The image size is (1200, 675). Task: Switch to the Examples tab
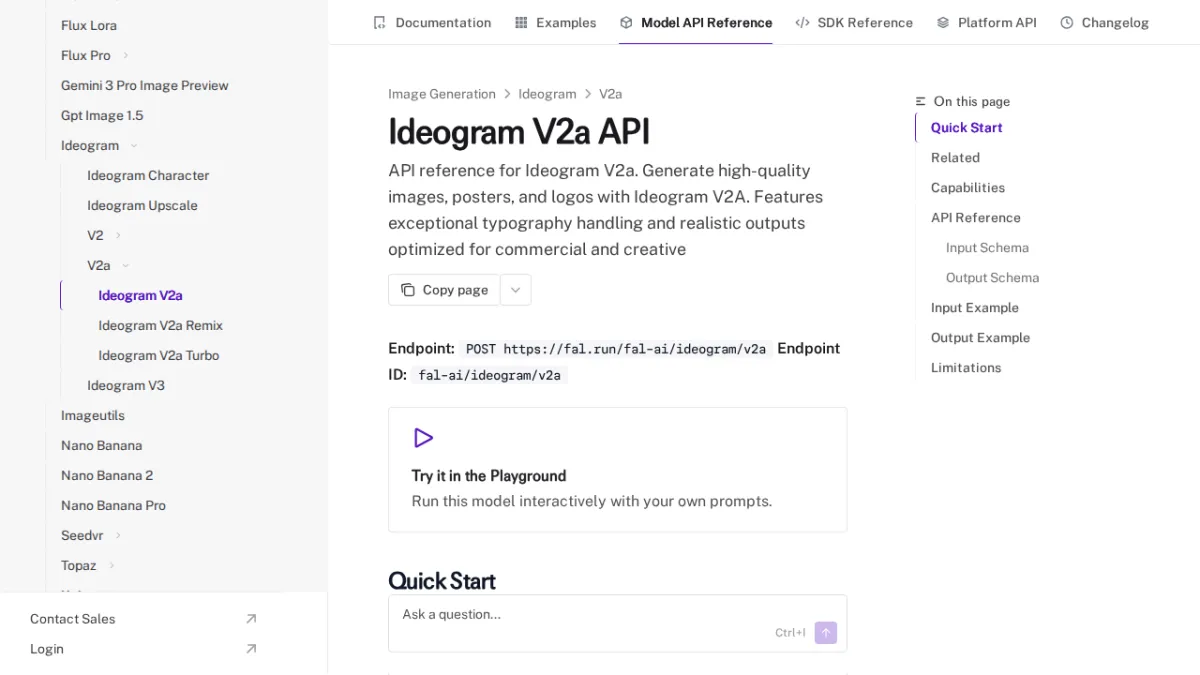click(555, 22)
